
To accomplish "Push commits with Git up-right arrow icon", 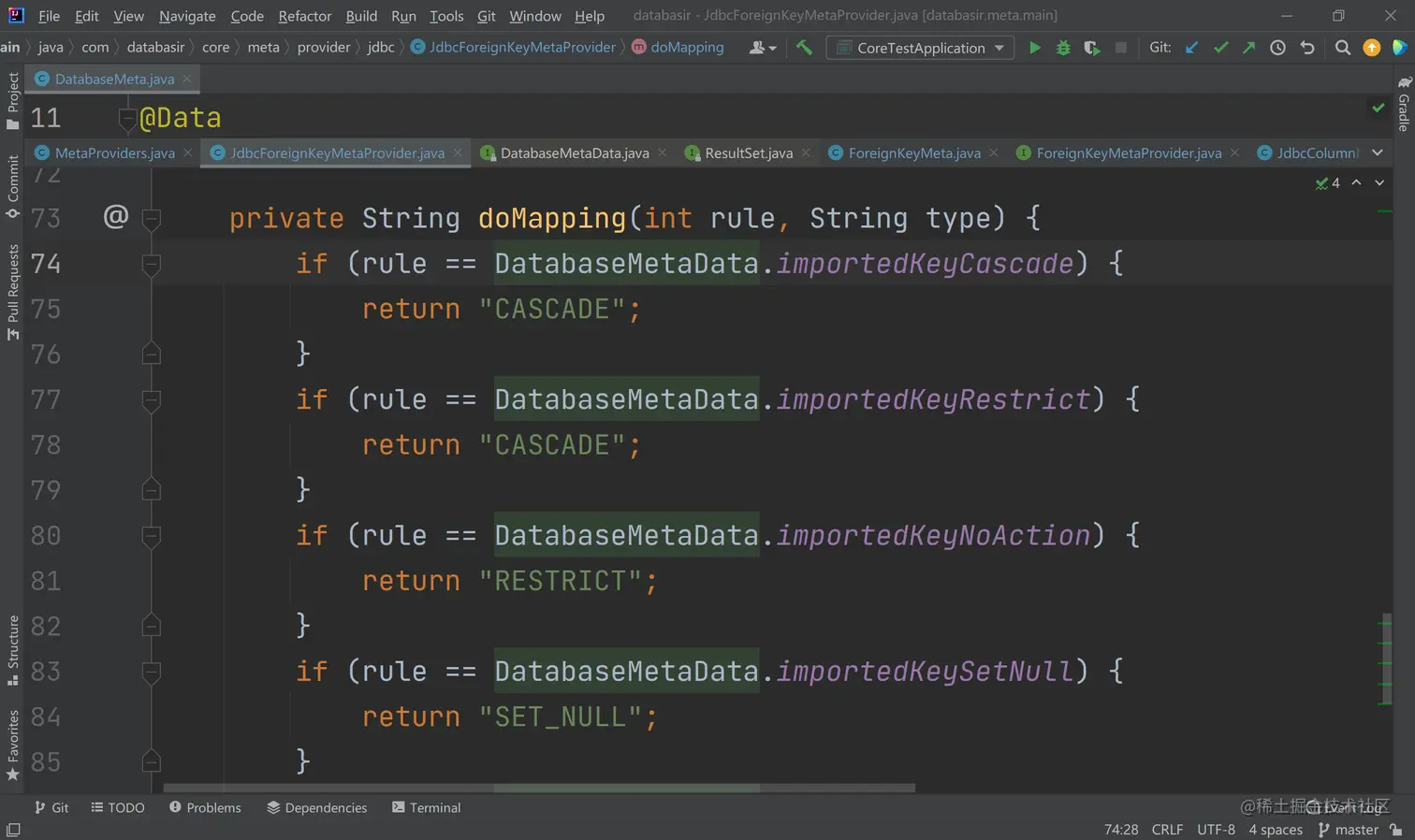I will tap(1248, 48).
